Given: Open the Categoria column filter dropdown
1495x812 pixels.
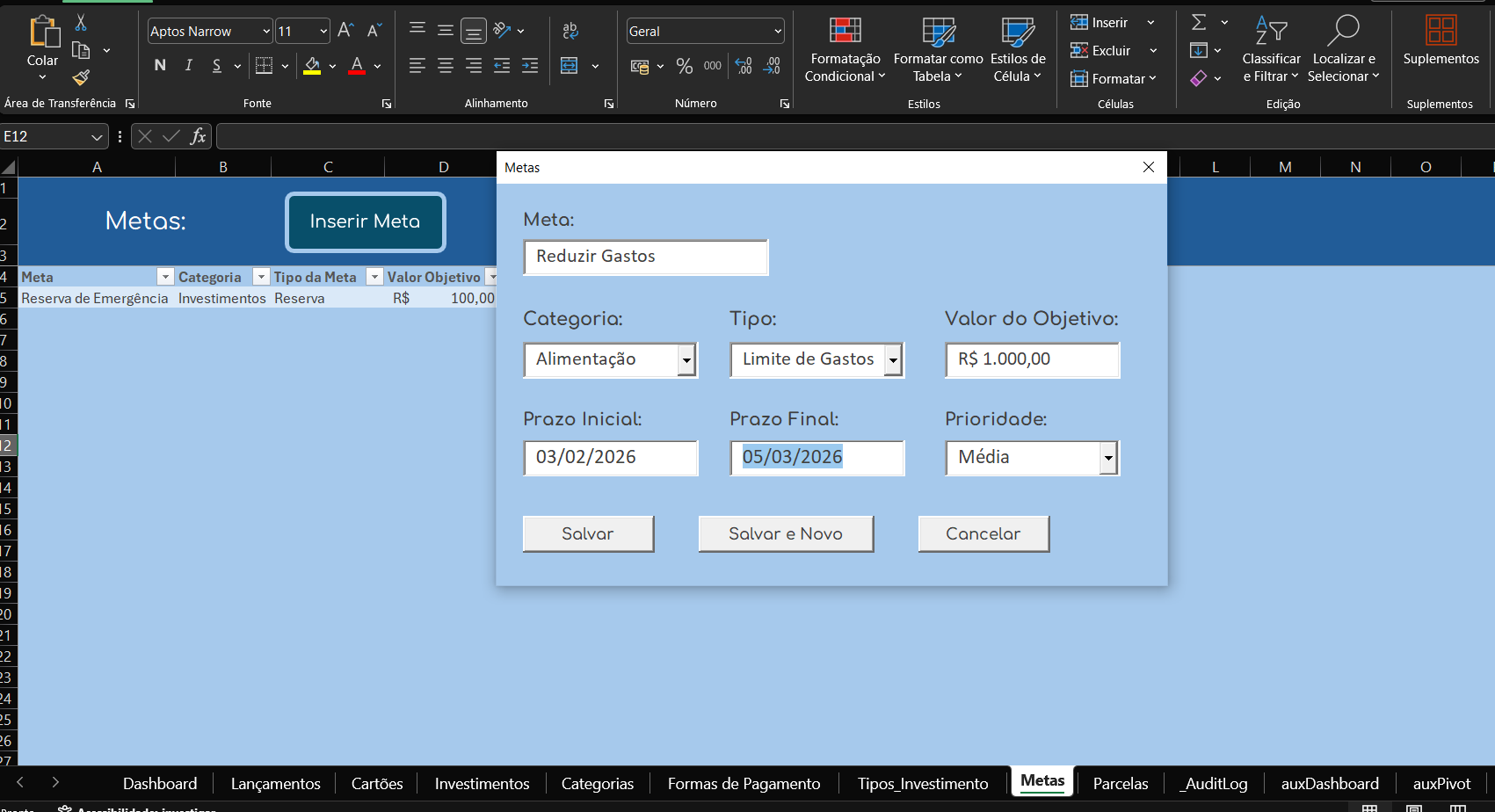Looking at the screenshot, I should click(260, 277).
